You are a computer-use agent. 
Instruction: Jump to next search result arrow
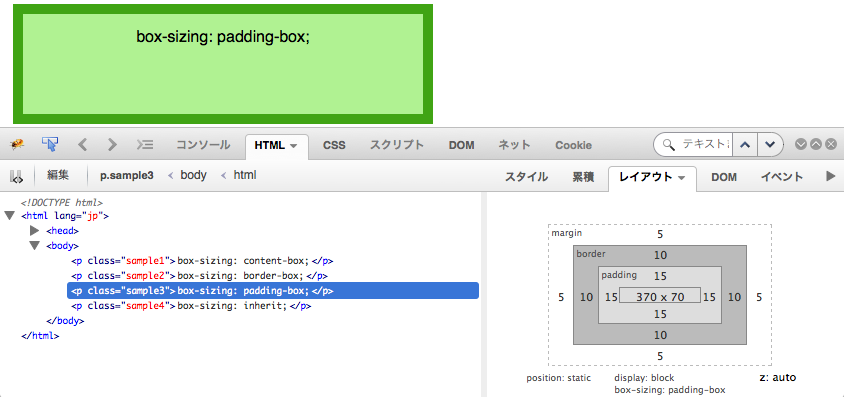[x=770, y=145]
